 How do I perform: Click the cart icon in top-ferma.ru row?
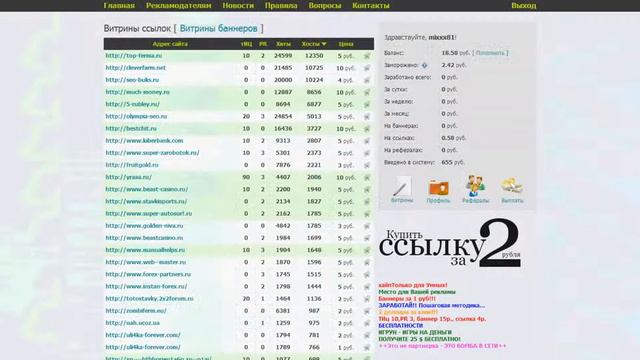367,56
